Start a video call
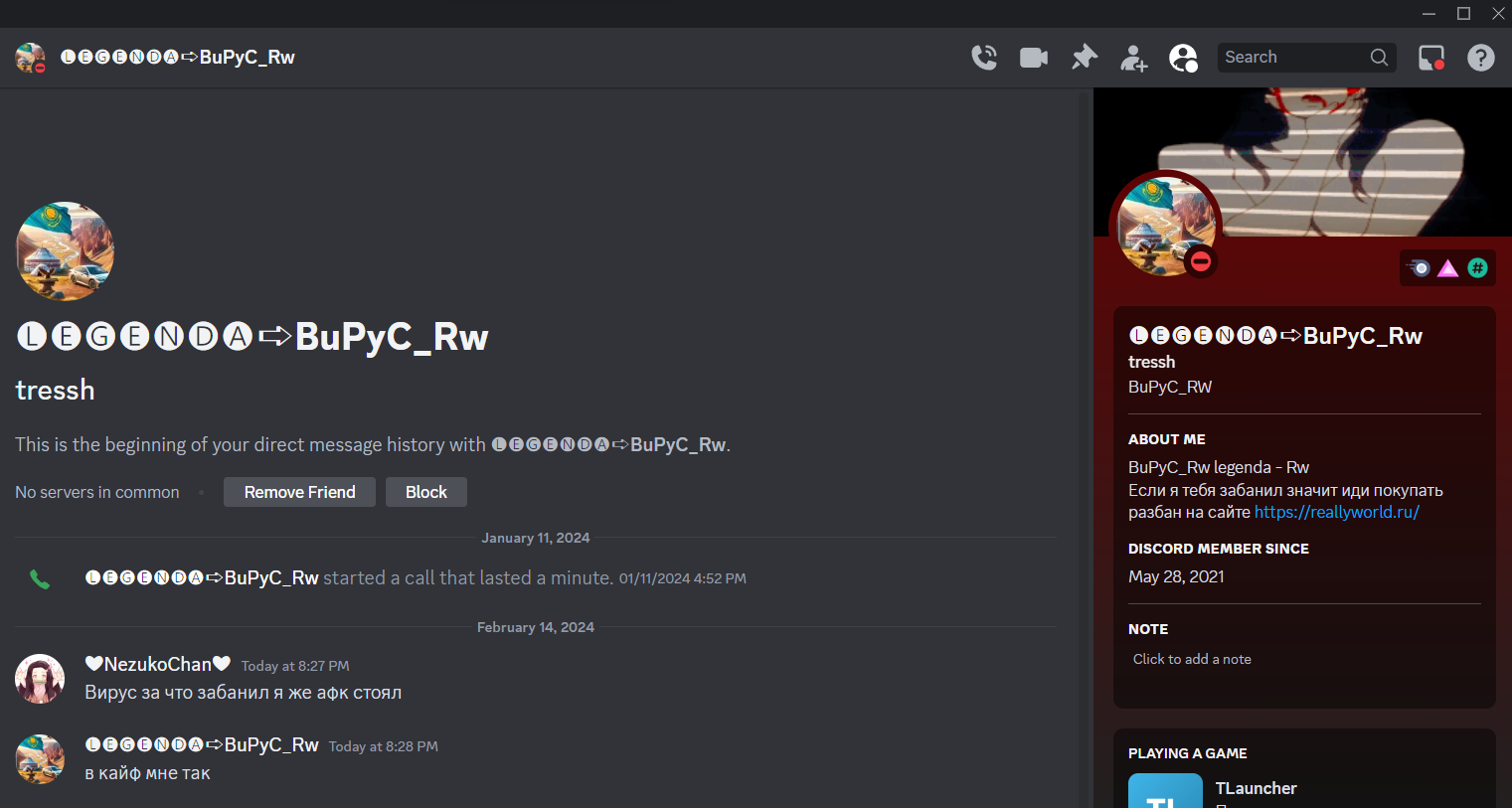 click(1034, 58)
